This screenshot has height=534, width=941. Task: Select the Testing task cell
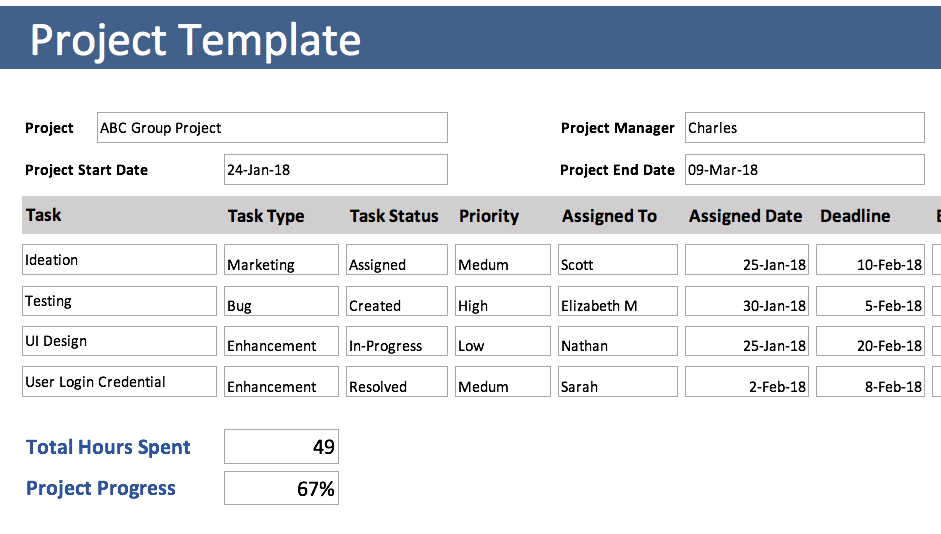[x=119, y=301]
